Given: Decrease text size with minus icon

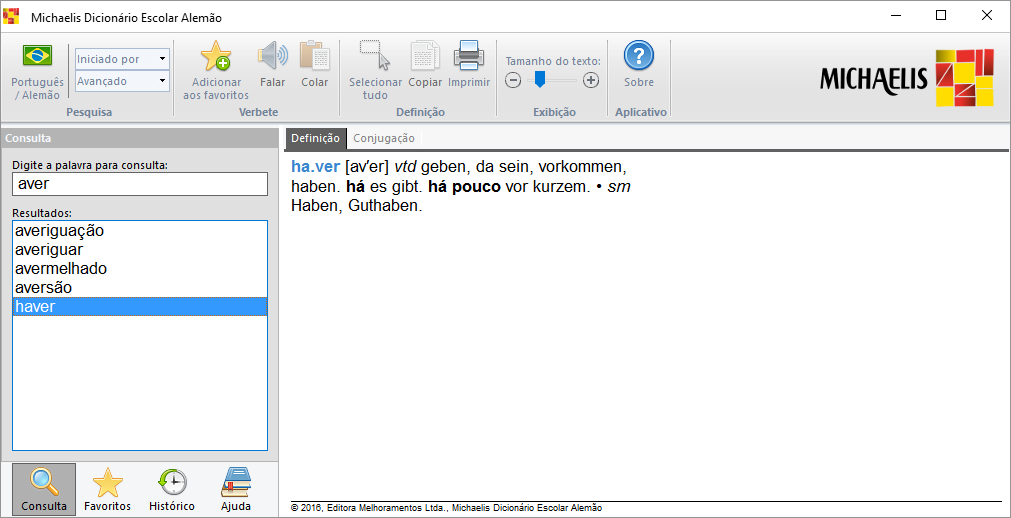Looking at the screenshot, I should point(513,81).
